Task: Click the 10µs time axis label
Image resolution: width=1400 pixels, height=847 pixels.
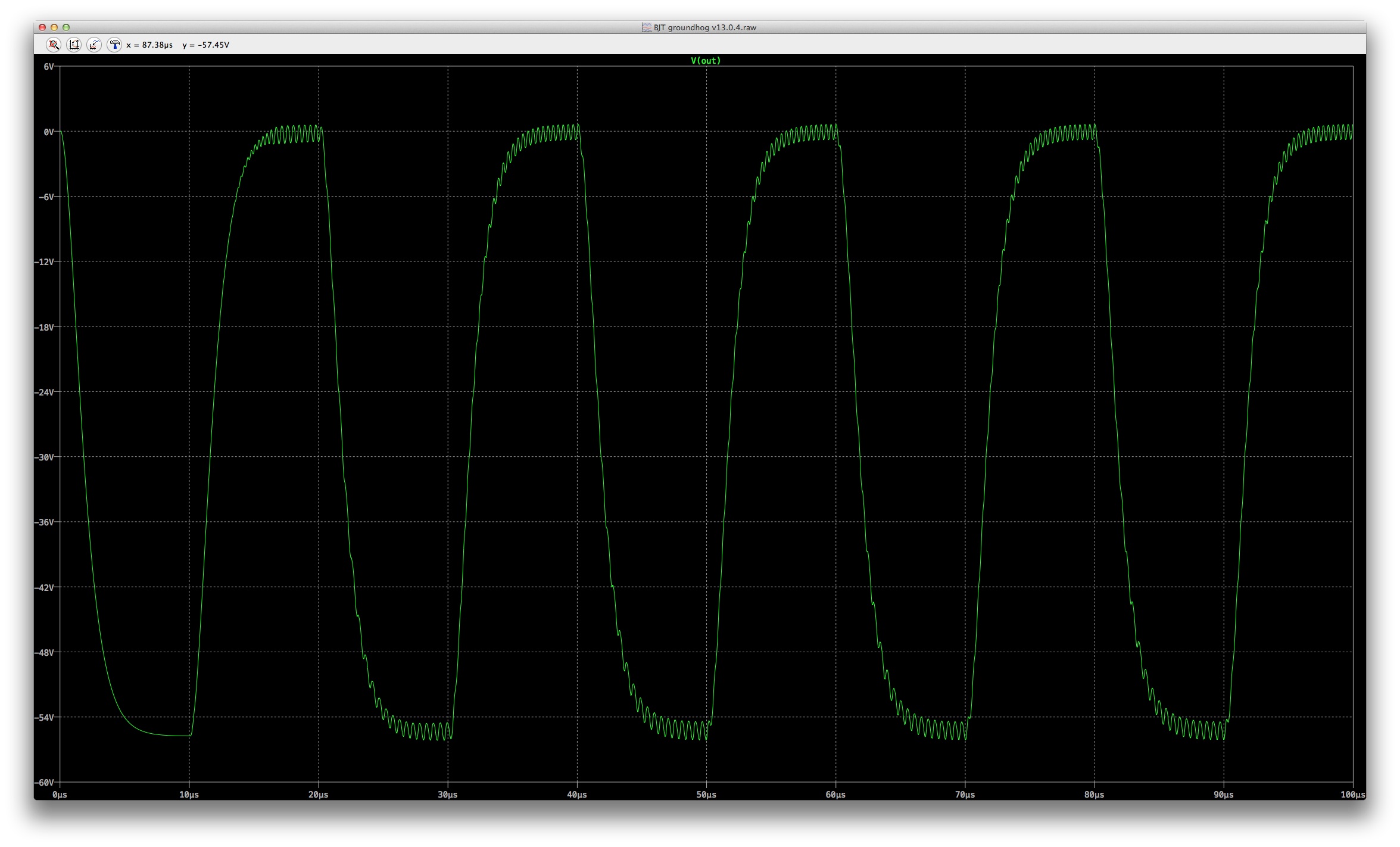Action: [189, 795]
